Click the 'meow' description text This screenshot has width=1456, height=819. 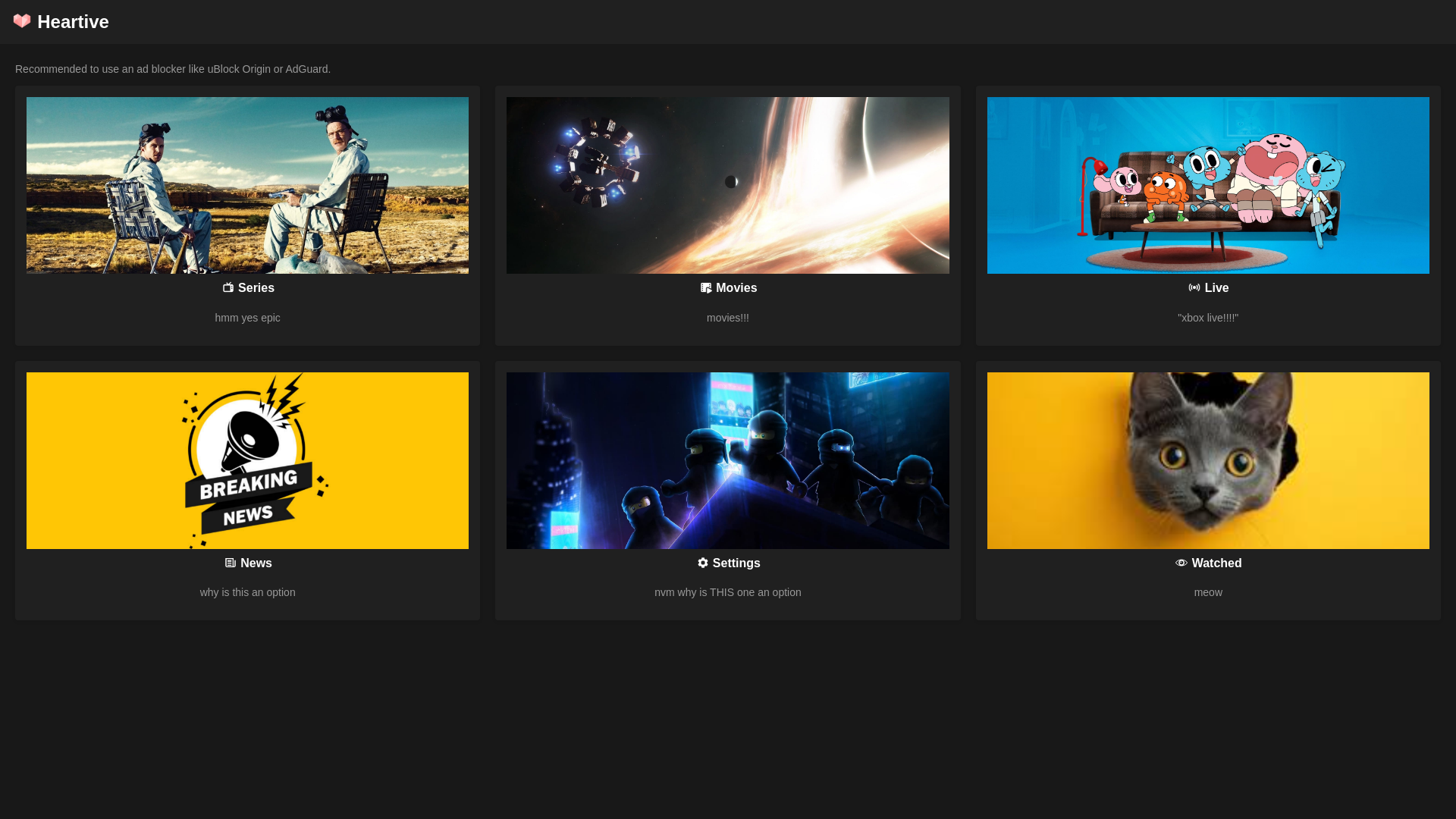point(1208,592)
